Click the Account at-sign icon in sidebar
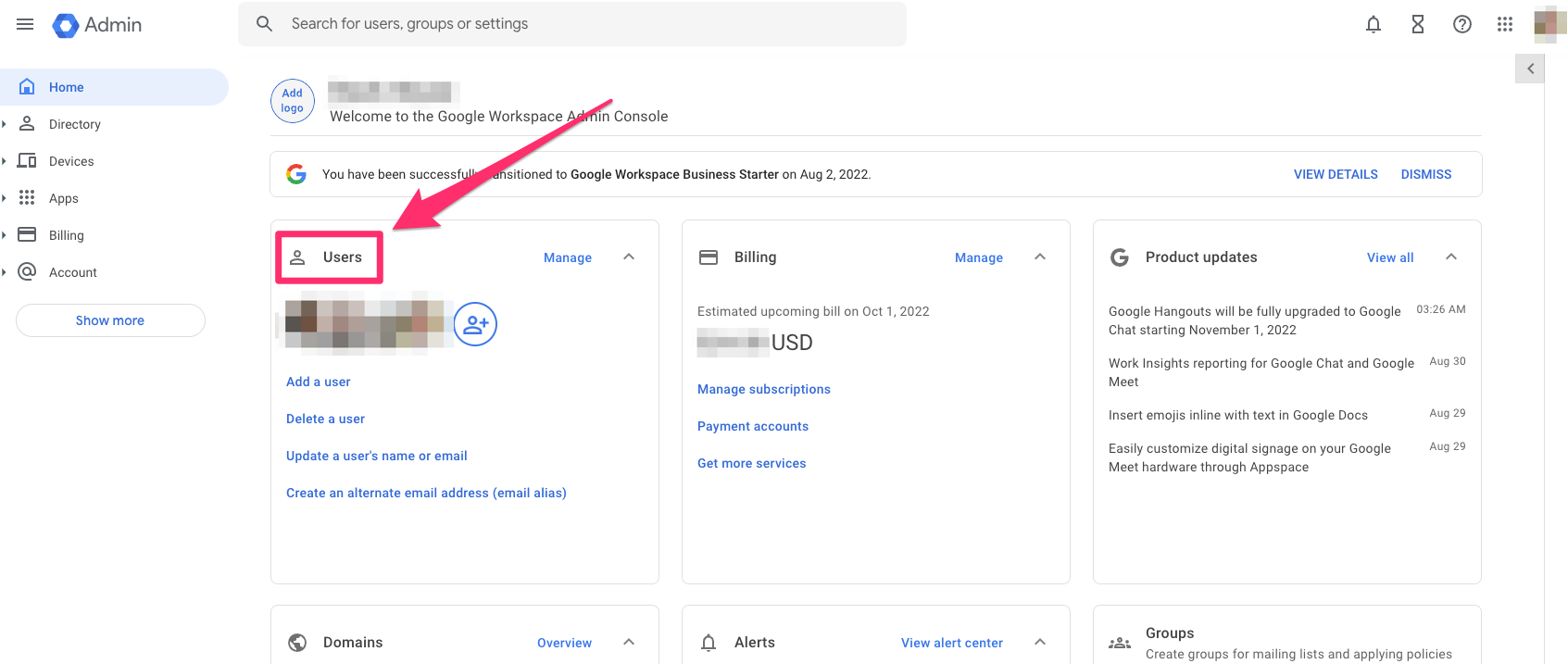Image resolution: width=1568 pixels, height=664 pixels. (x=27, y=272)
